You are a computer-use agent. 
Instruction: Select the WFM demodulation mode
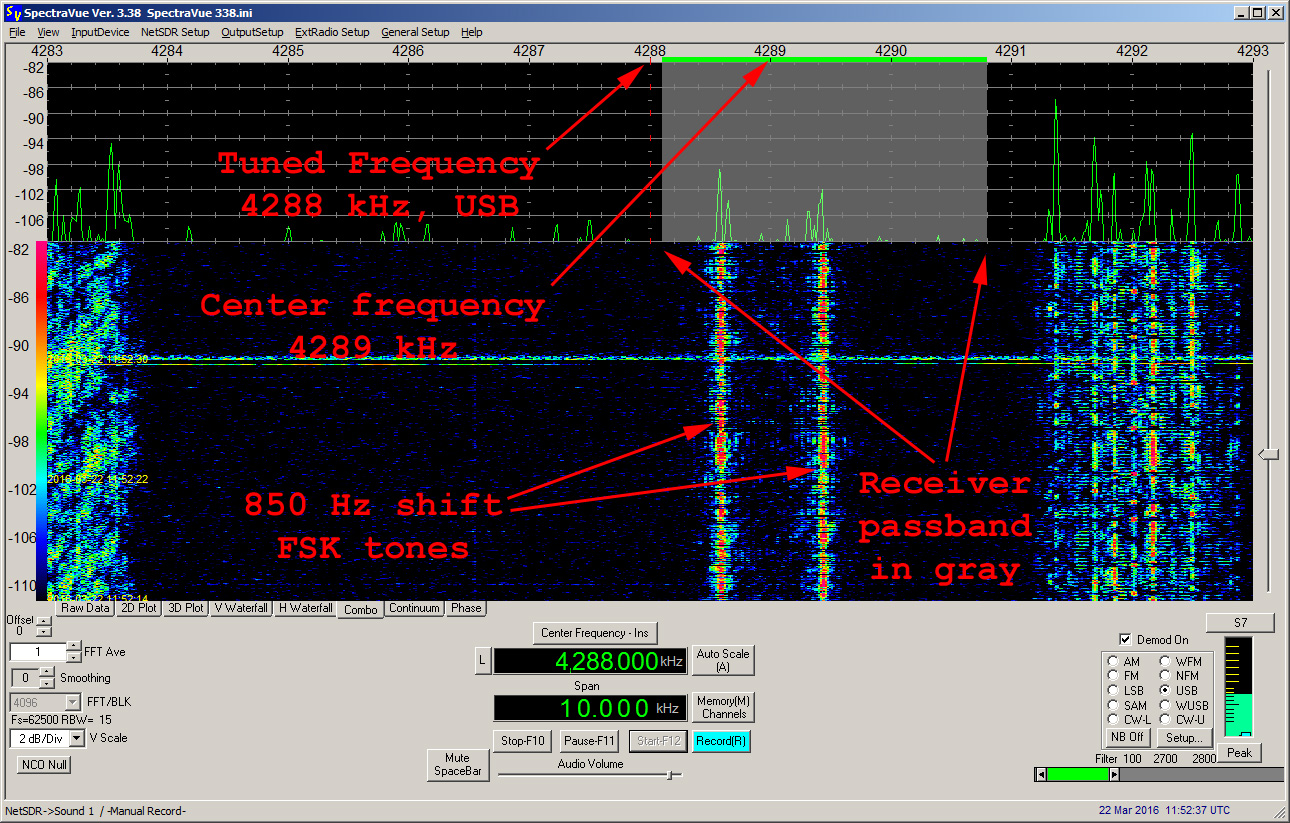[1165, 661]
